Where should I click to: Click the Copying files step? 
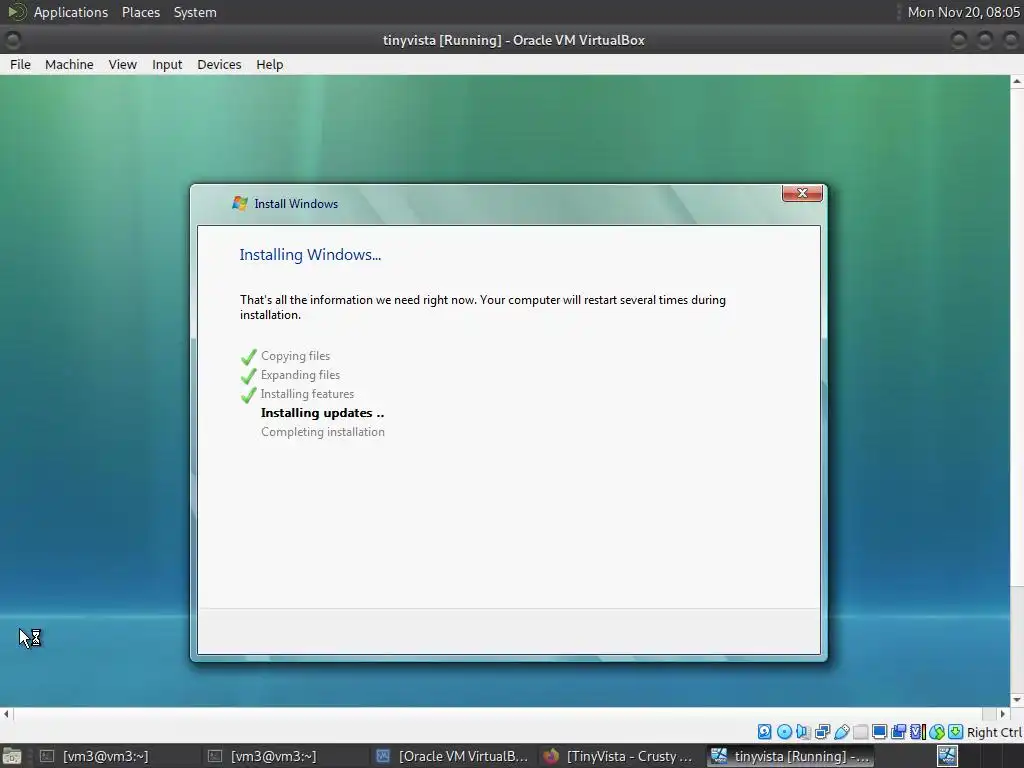295,356
